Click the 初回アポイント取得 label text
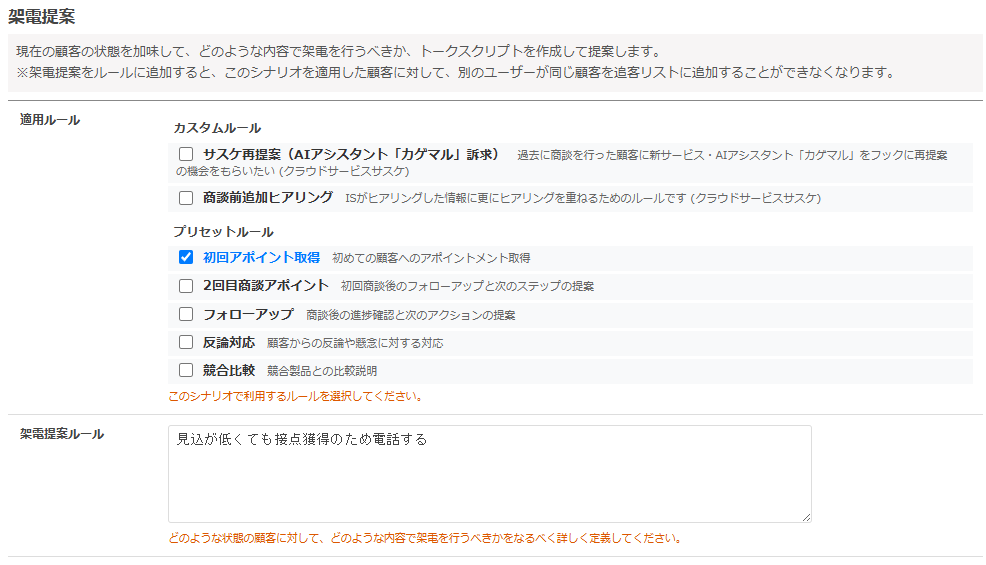This screenshot has height=565, width=986. [x=261, y=257]
